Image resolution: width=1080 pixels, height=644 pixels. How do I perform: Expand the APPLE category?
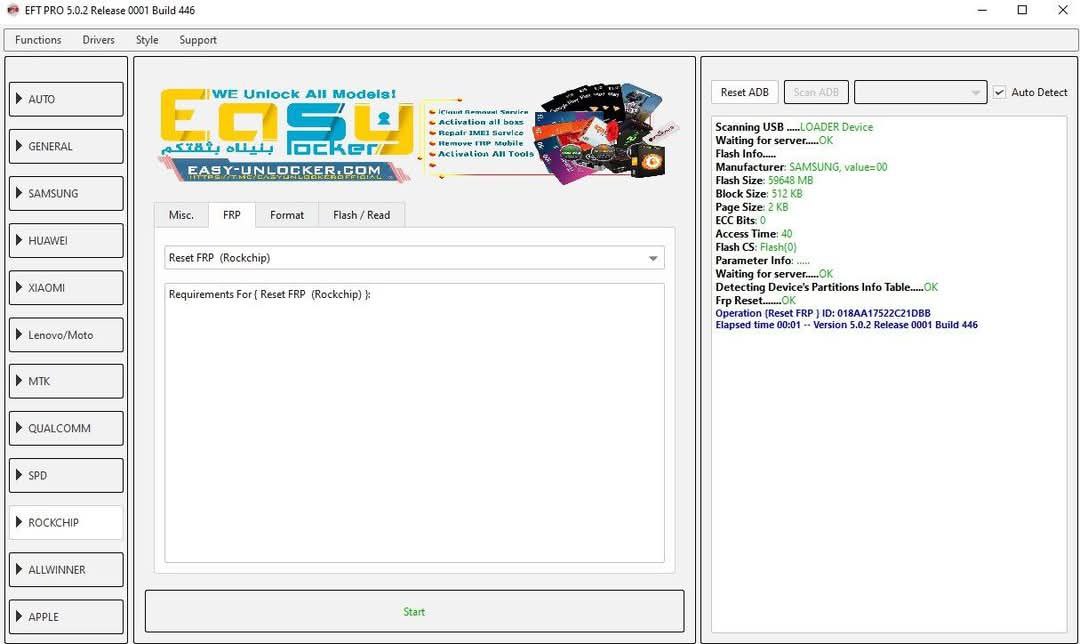(66, 616)
